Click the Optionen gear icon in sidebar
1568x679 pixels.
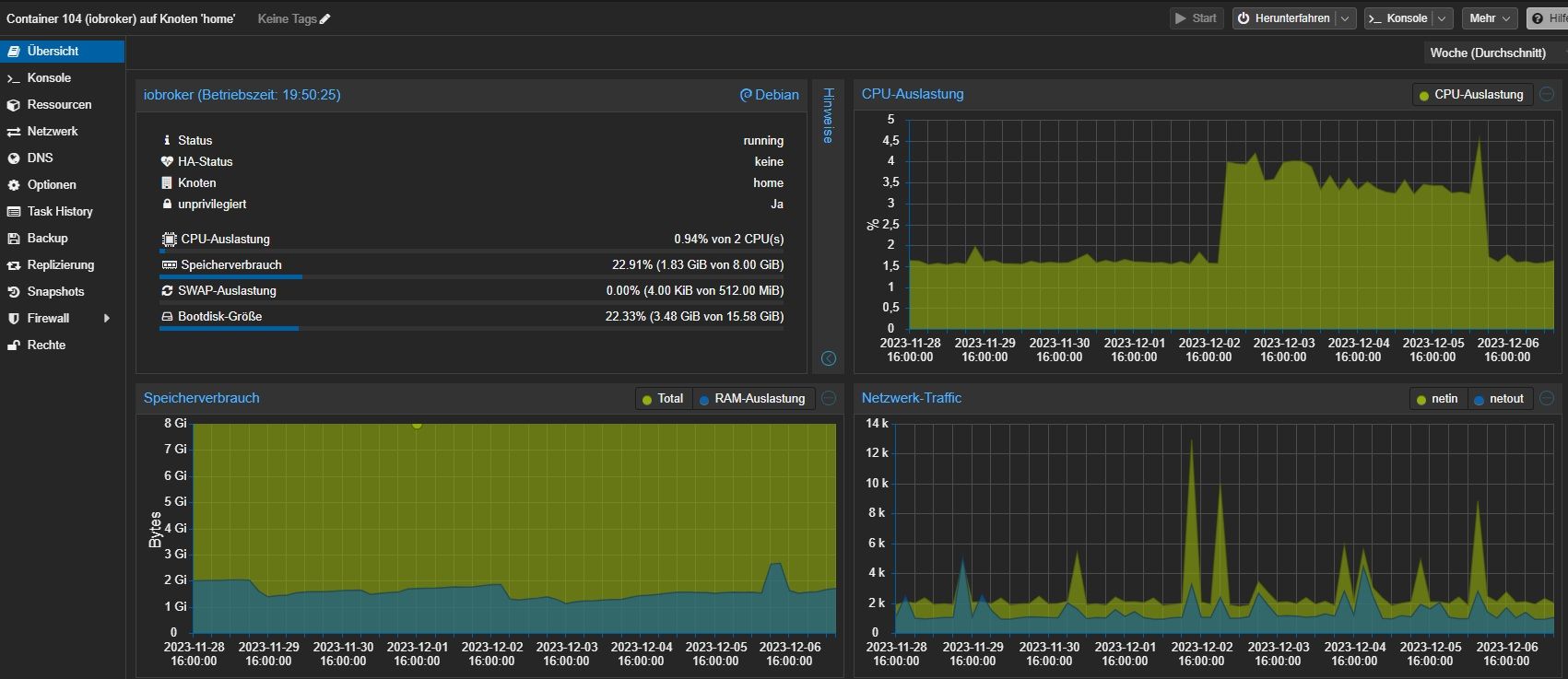14,185
